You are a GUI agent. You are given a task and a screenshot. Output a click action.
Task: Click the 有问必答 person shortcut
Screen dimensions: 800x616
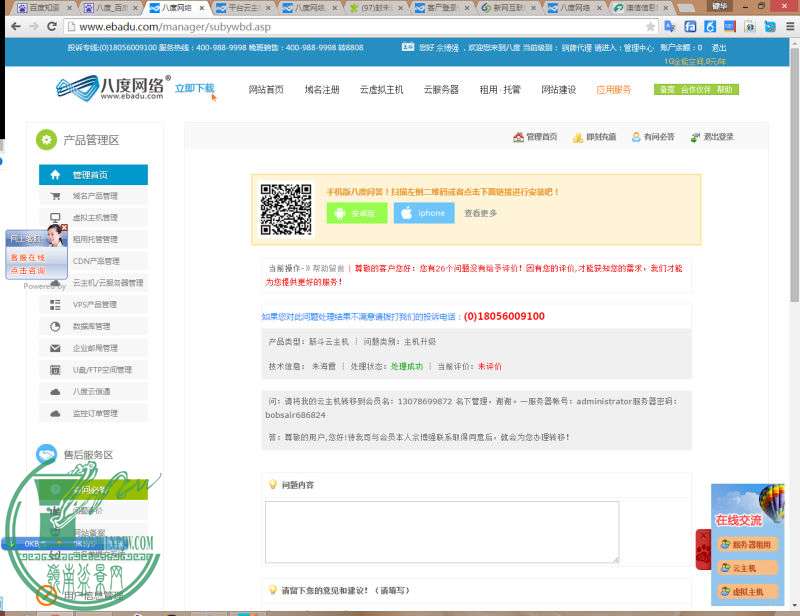pos(636,137)
